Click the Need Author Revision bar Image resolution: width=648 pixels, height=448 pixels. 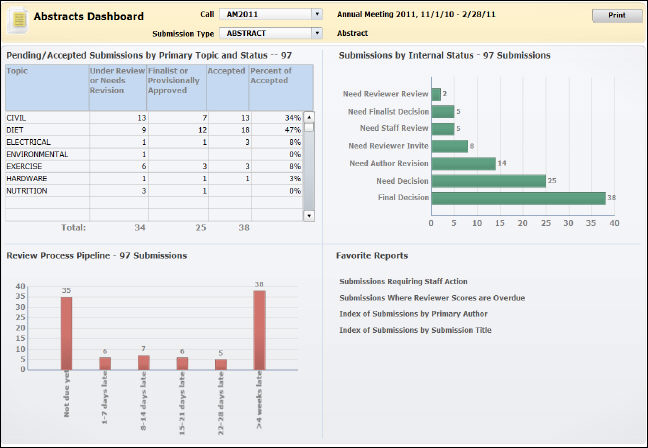pos(463,163)
